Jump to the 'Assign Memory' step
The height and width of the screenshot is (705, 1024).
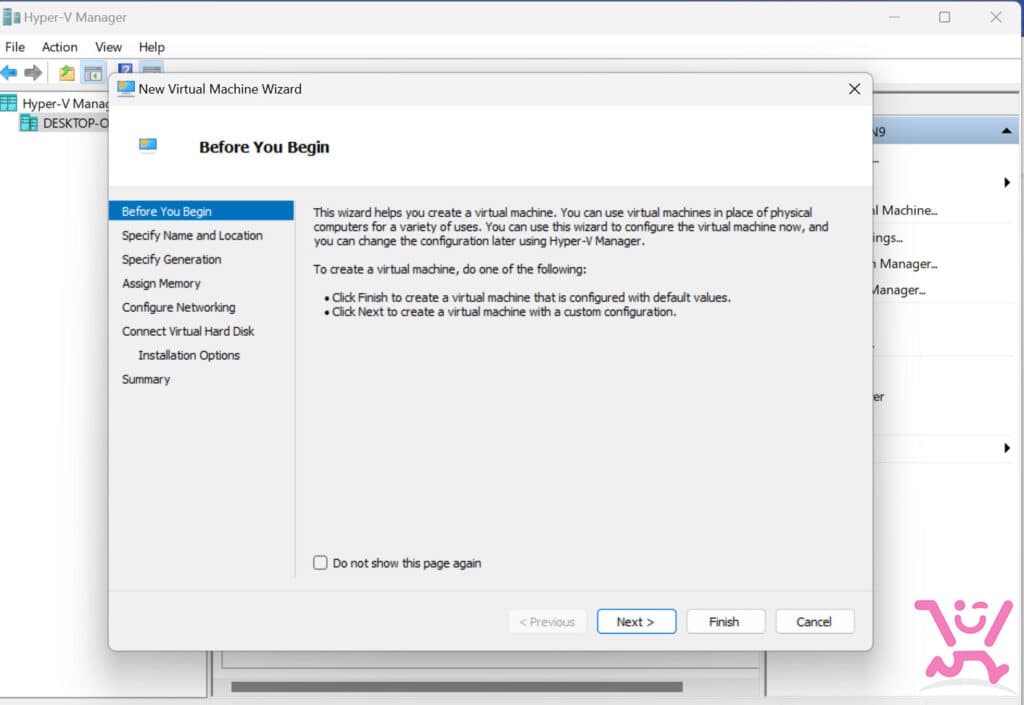click(161, 283)
